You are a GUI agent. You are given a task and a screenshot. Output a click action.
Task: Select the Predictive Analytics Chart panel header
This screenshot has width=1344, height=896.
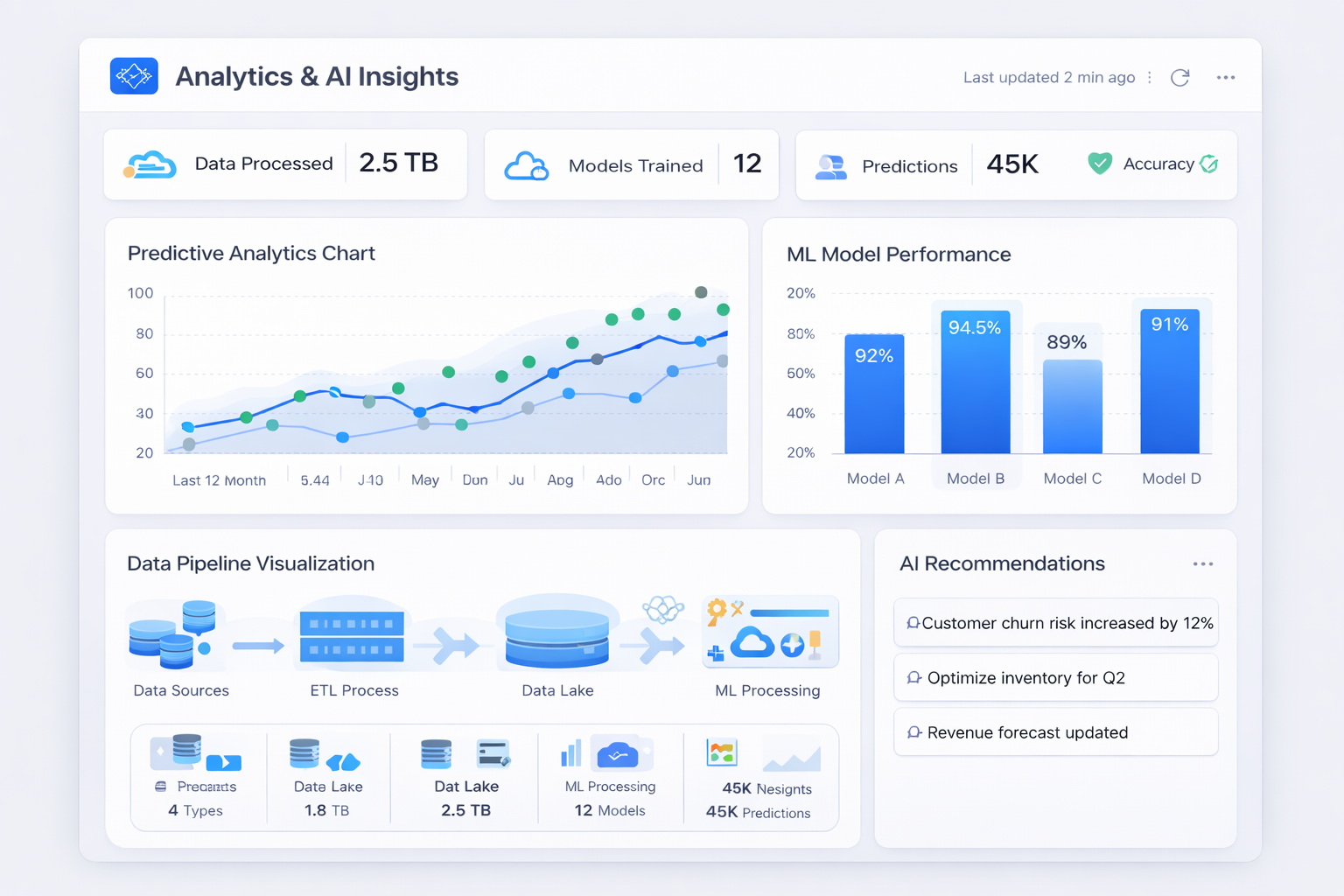coord(251,253)
